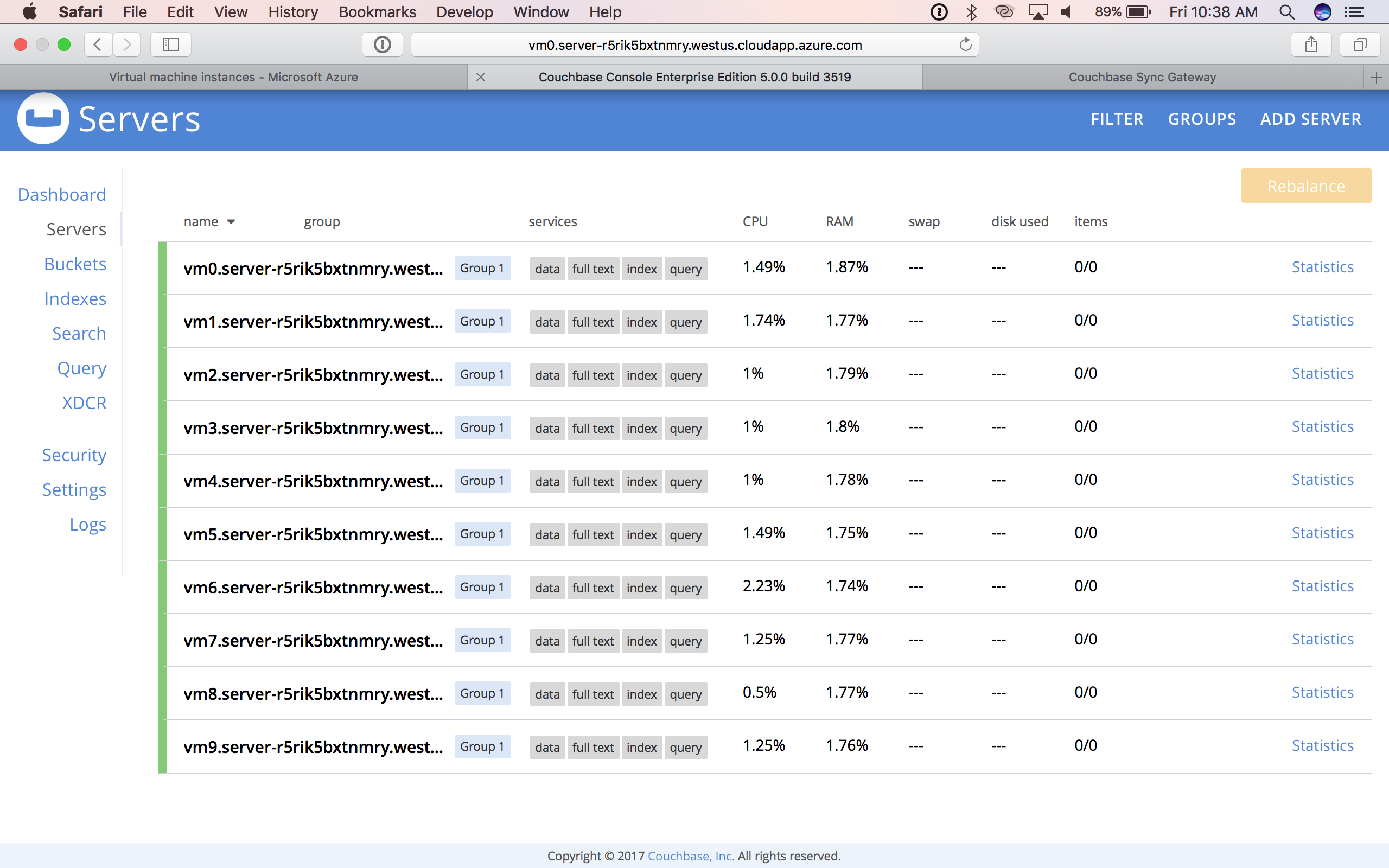Toggle the Safari sidebar
This screenshot has height=868, width=1389.
170,44
